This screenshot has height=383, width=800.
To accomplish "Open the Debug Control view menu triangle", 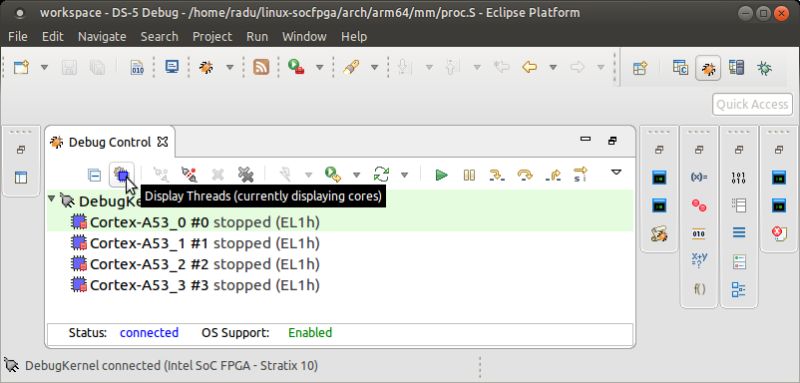I will (x=616, y=172).
